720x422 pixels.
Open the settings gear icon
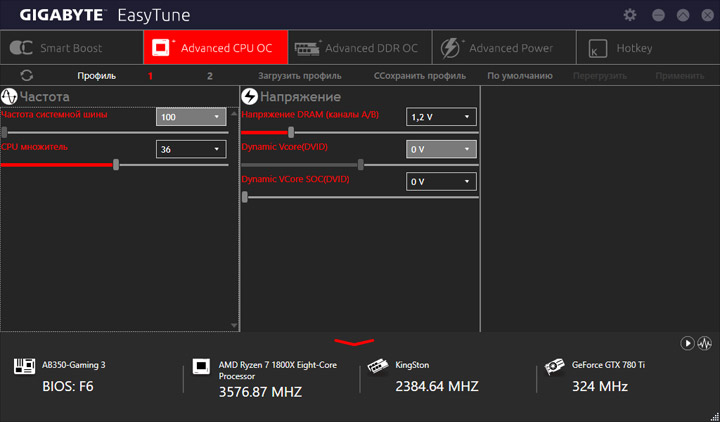(x=630, y=15)
